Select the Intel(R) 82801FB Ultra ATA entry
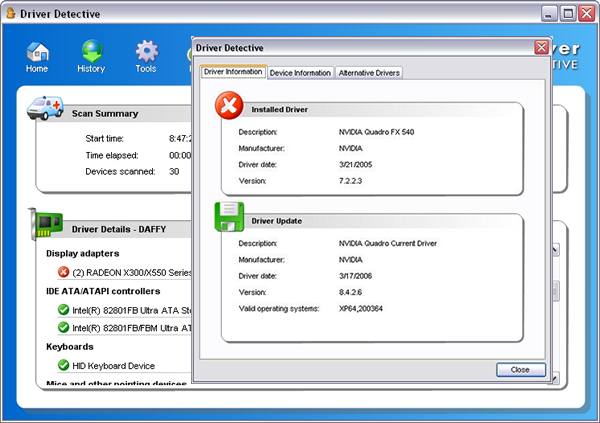 click(x=132, y=310)
